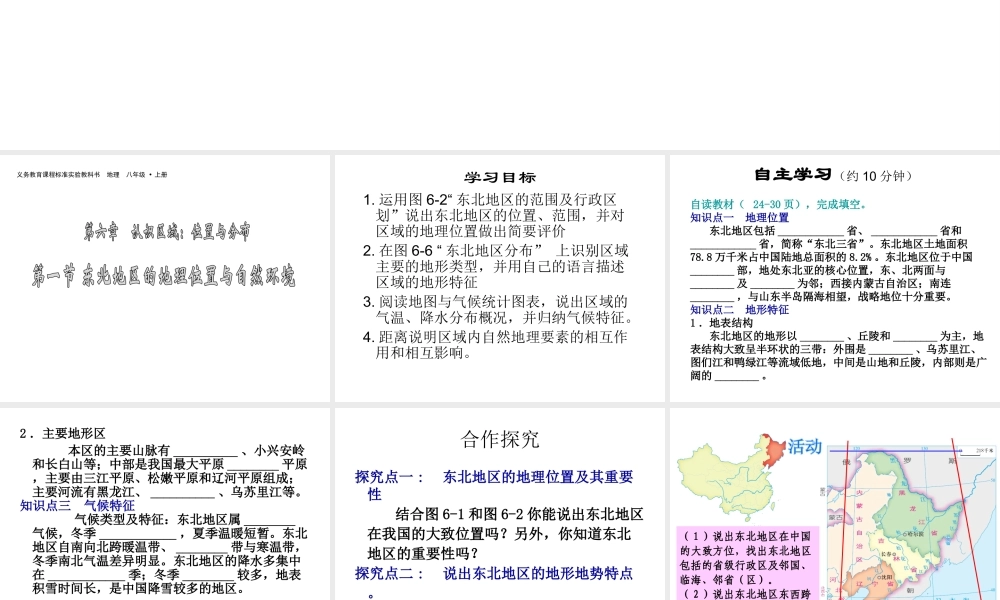Click the heading 学习目标

point(500,178)
